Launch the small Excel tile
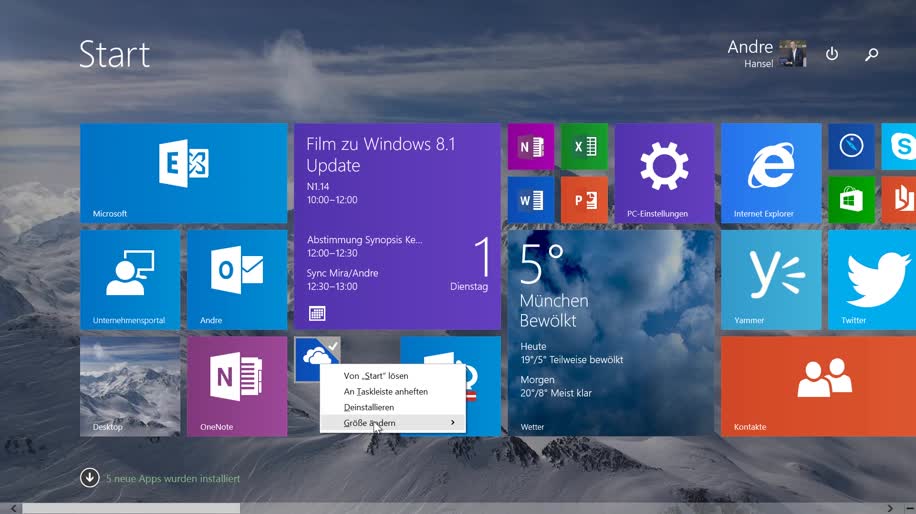The image size is (916, 514). [584, 147]
